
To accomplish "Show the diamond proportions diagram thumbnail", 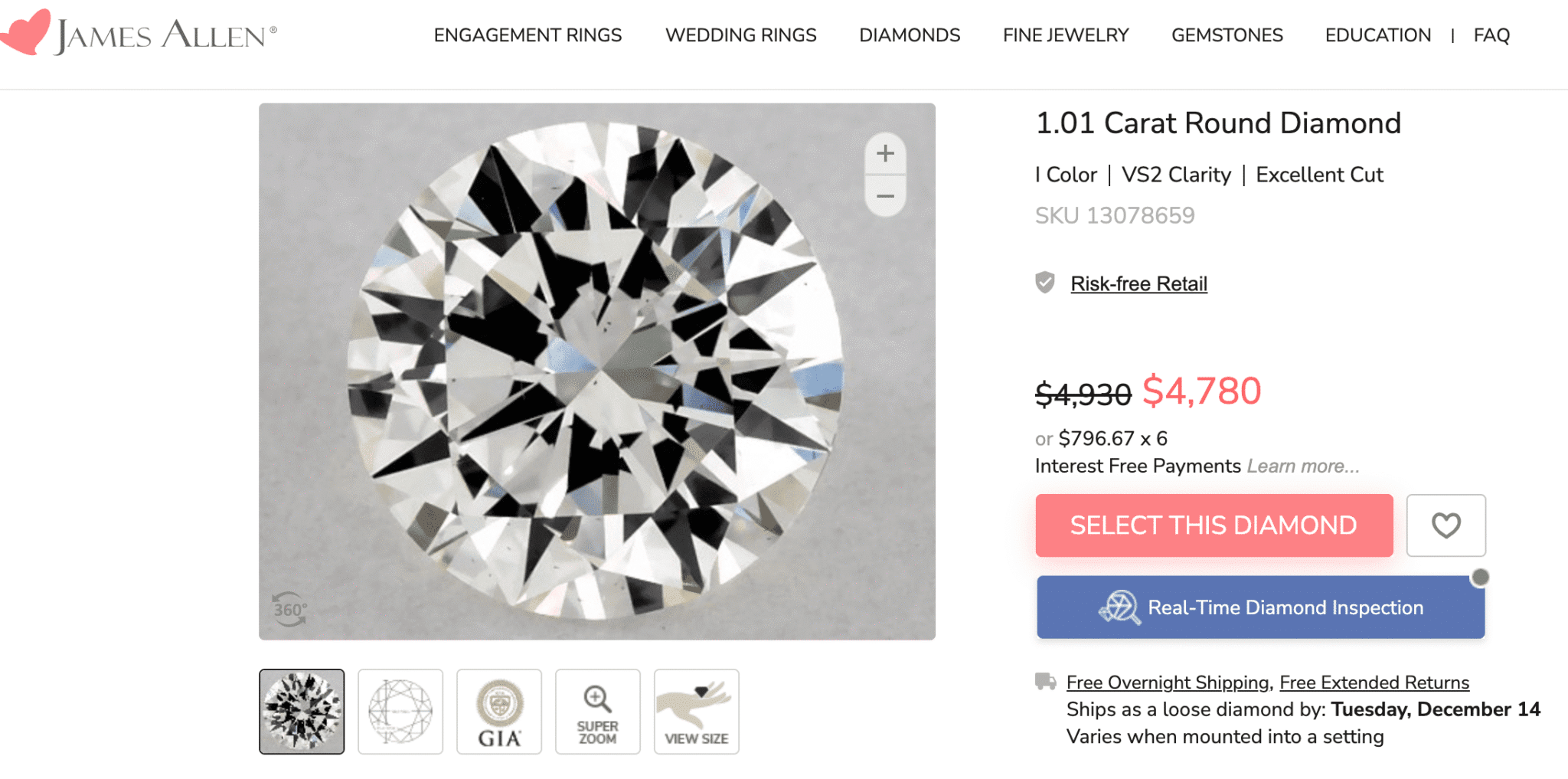I will tap(400, 712).
